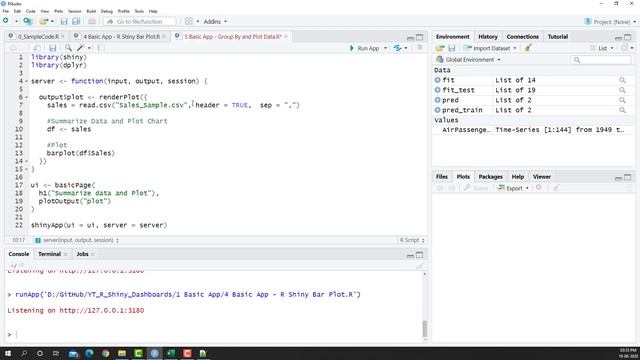Expand the fit object in Environment
The height and width of the screenshot is (360, 640).
point(438,80)
